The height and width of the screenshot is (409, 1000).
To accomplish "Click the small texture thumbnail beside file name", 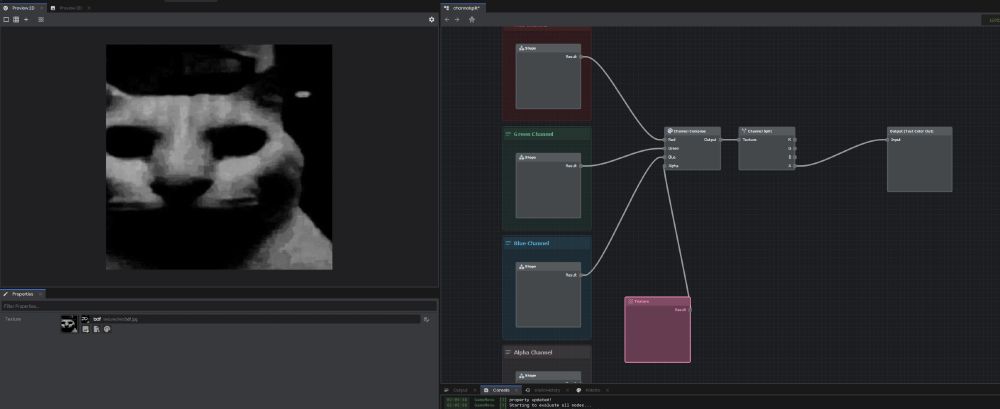I will (x=85, y=318).
